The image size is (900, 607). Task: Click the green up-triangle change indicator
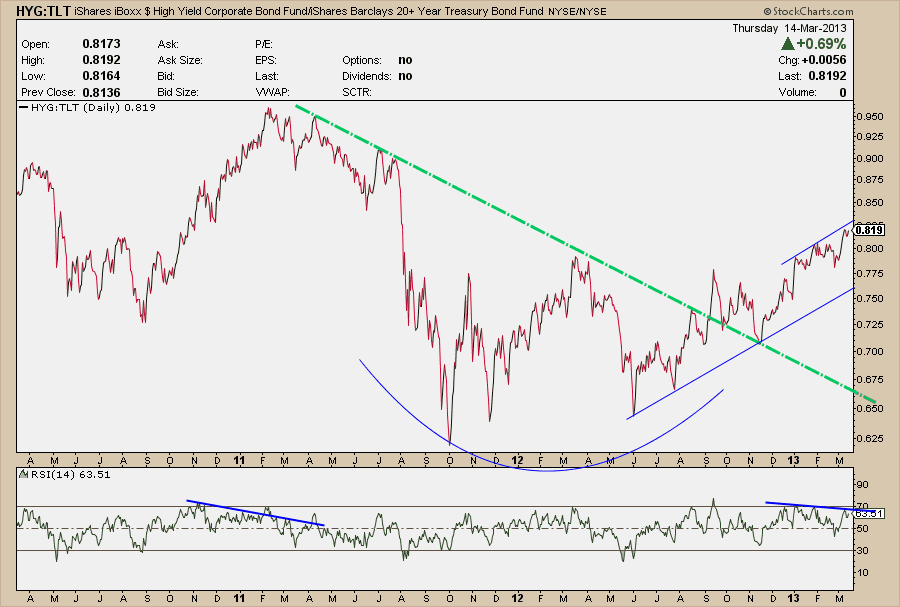[788, 45]
